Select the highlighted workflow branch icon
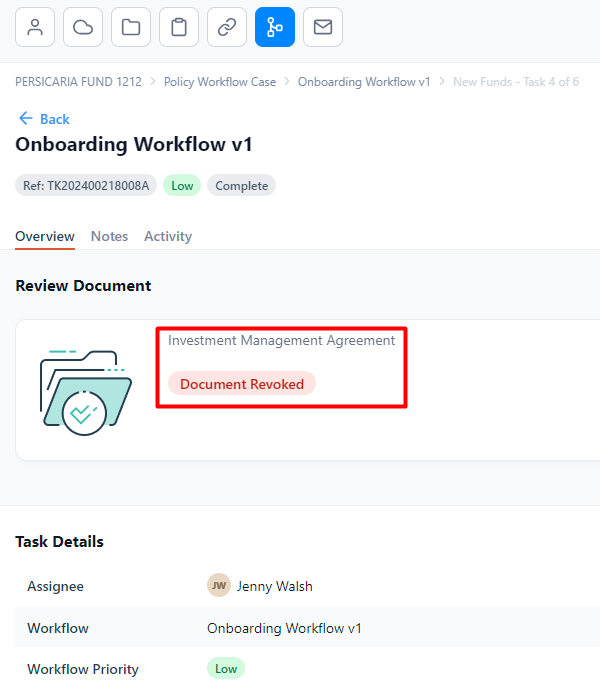 click(x=275, y=27)
